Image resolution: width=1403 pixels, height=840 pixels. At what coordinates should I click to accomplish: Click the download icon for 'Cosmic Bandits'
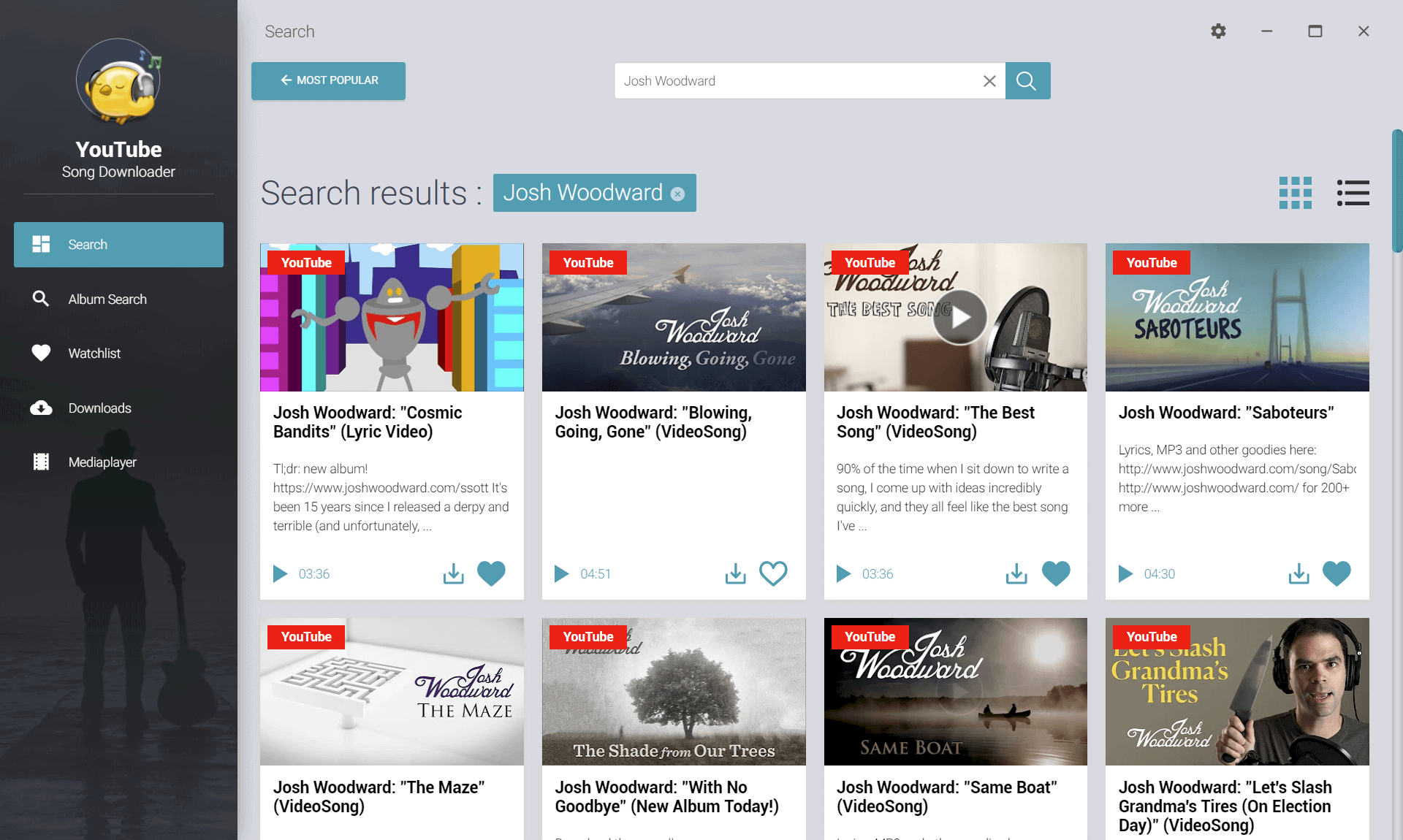tap(454, 573)
